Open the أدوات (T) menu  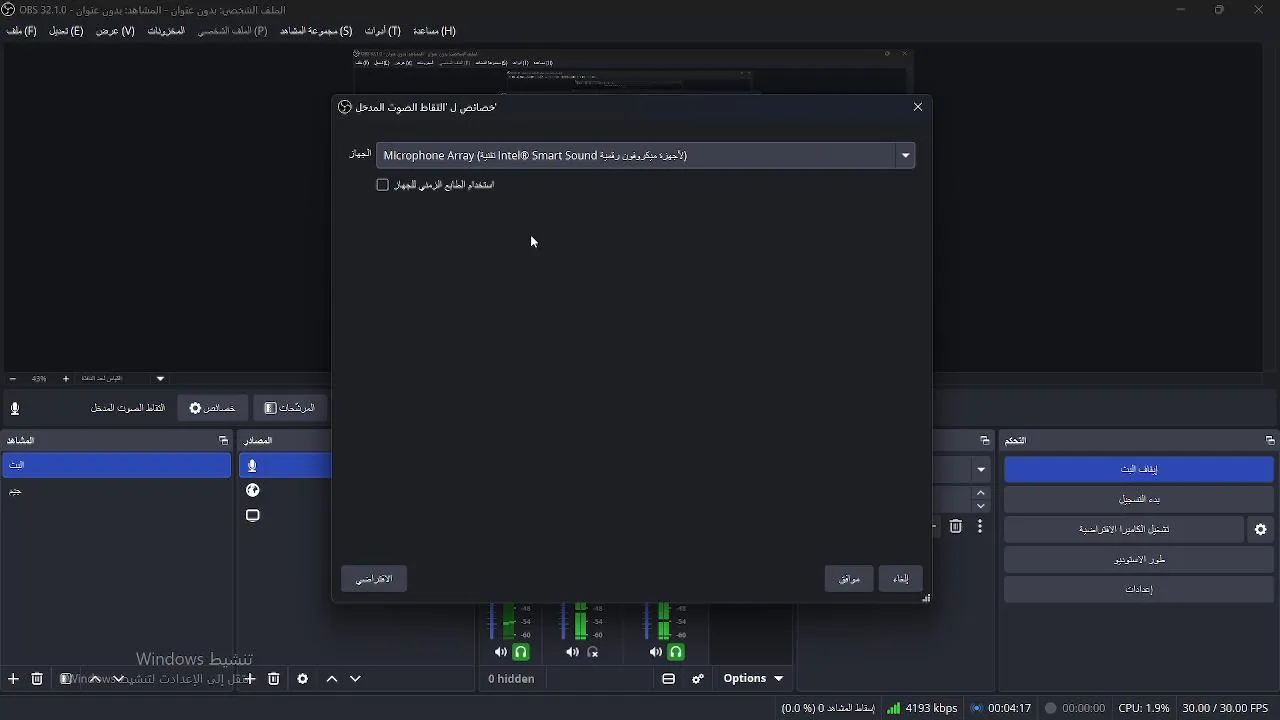click(x=383, y=31)
